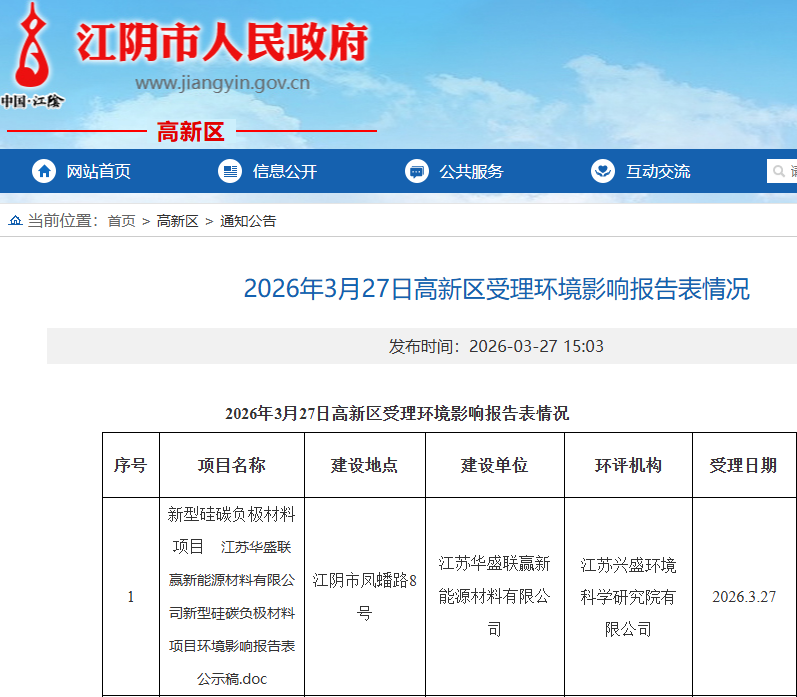797x697 pixels.
Task: Open the 互动交流 menu item
Action: pos(658,171)
